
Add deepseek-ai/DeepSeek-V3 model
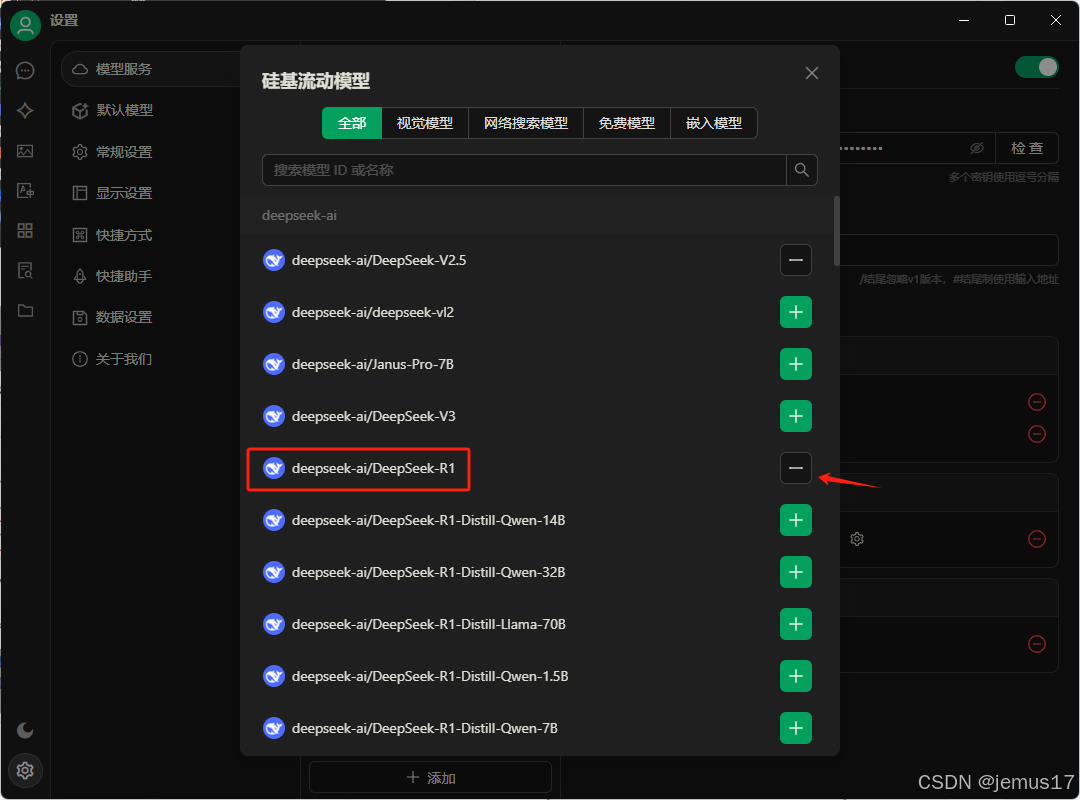tap(796, 416)
